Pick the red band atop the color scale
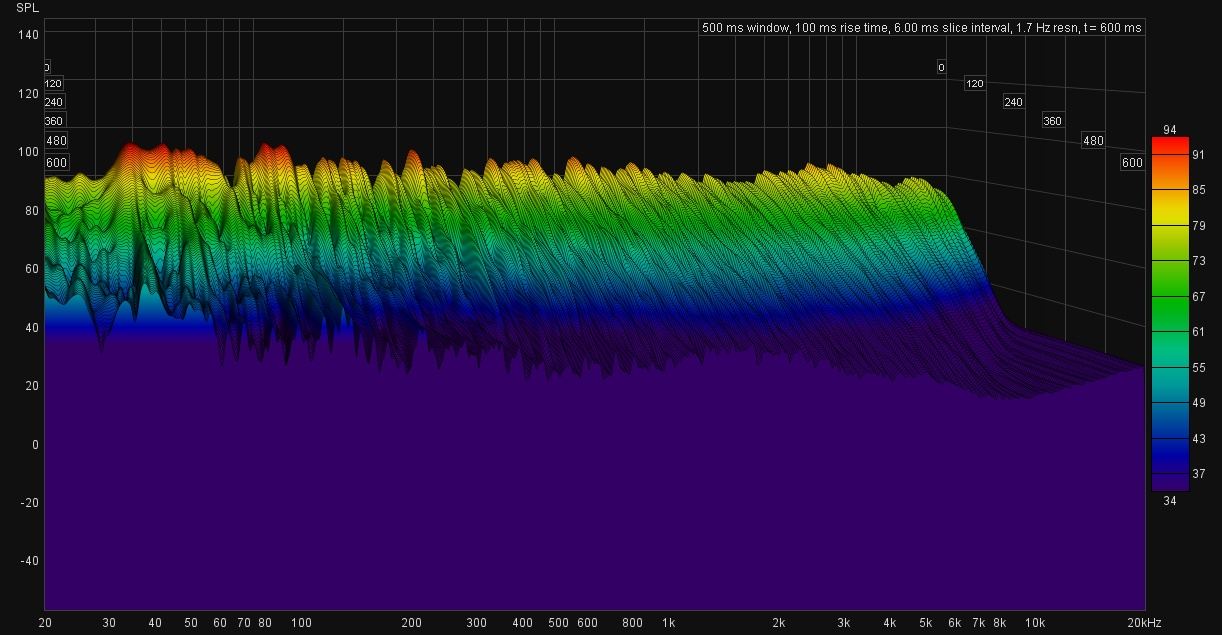 coord(1170,146)
